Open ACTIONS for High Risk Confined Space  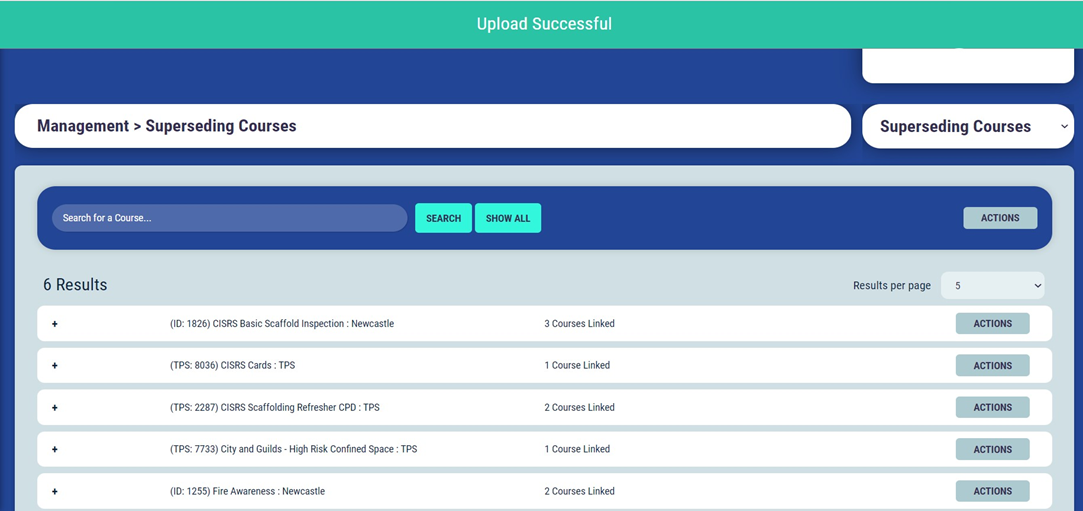tap(992, 450)
